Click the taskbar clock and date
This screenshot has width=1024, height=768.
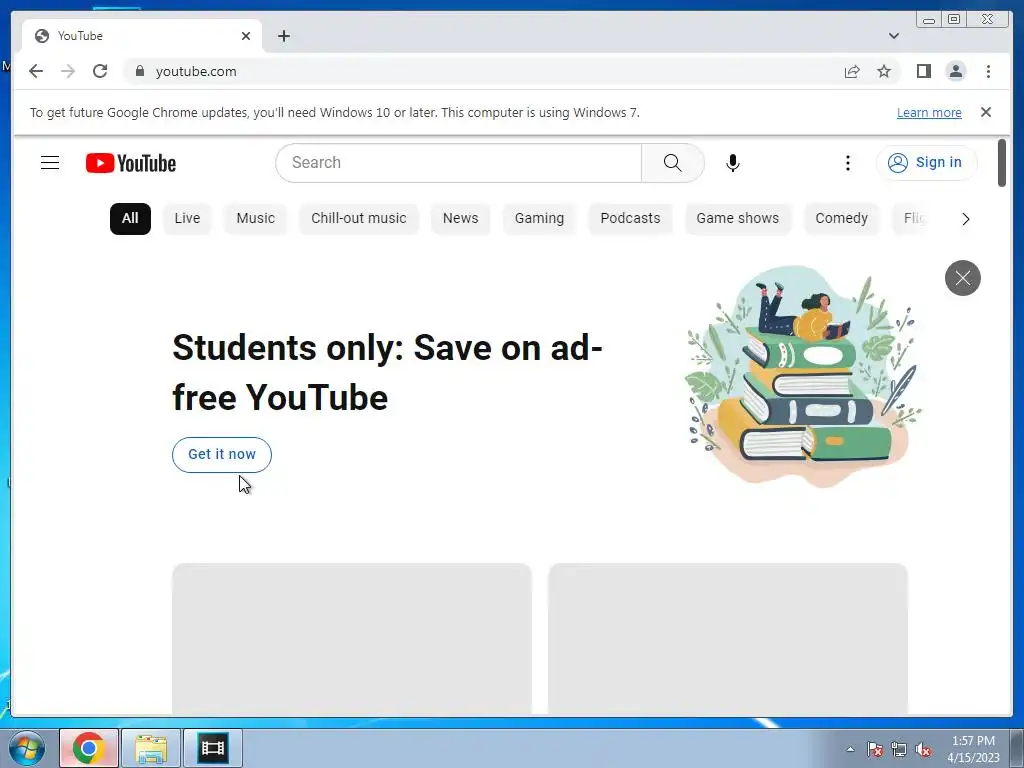pos(973,749)
